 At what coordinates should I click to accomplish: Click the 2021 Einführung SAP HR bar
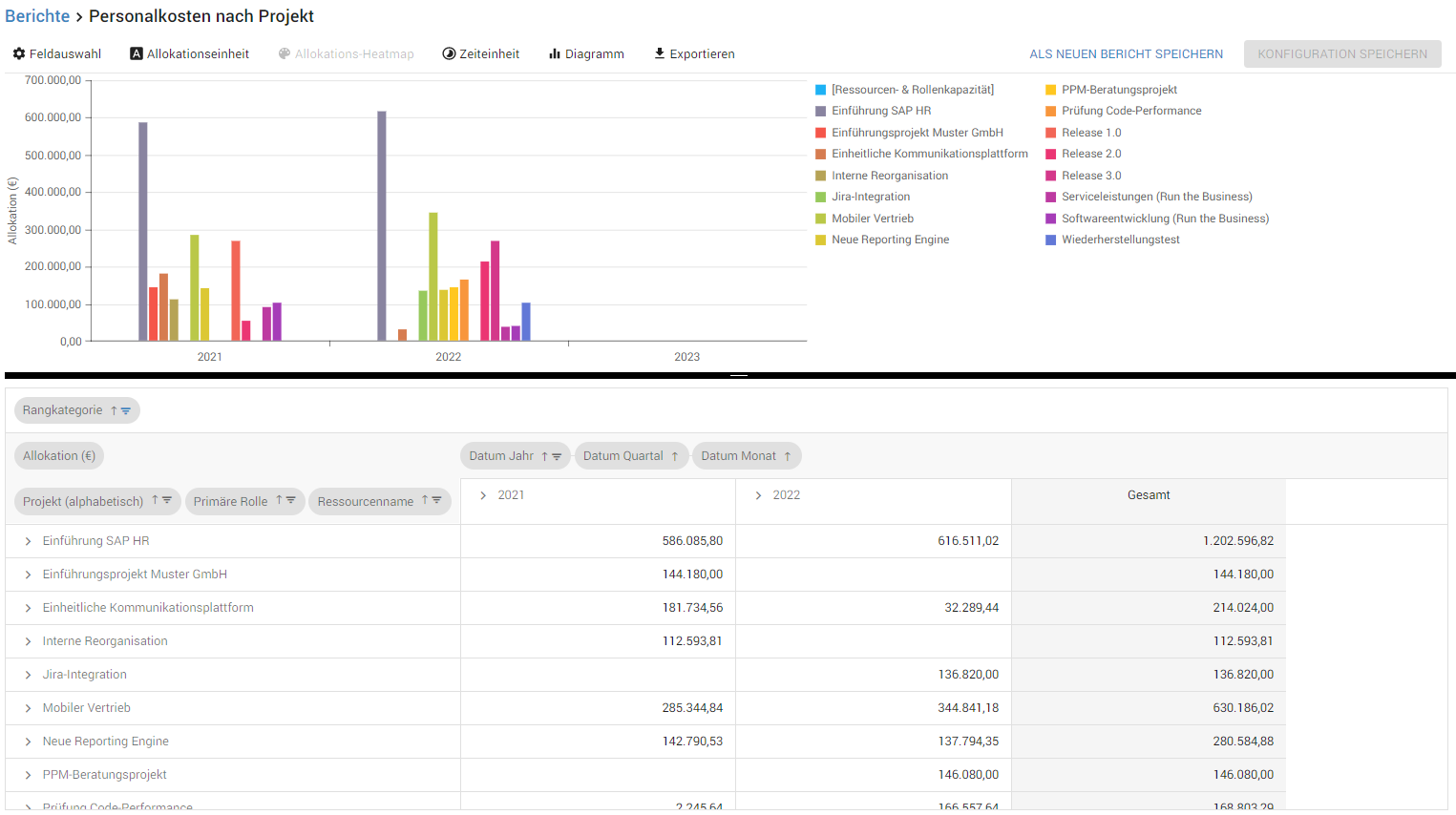click(x=143, y=232)
